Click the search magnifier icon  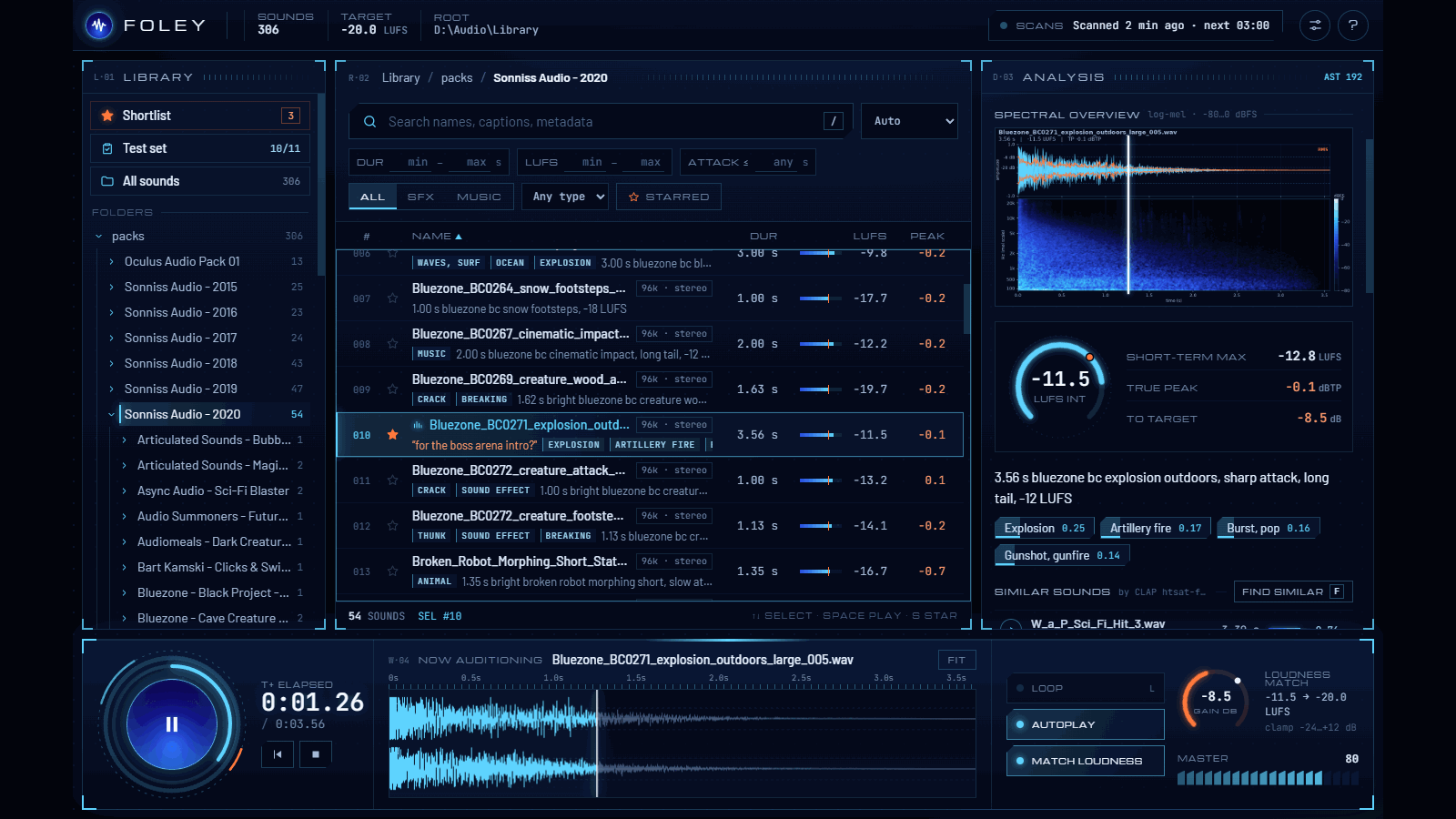[369, 122]
